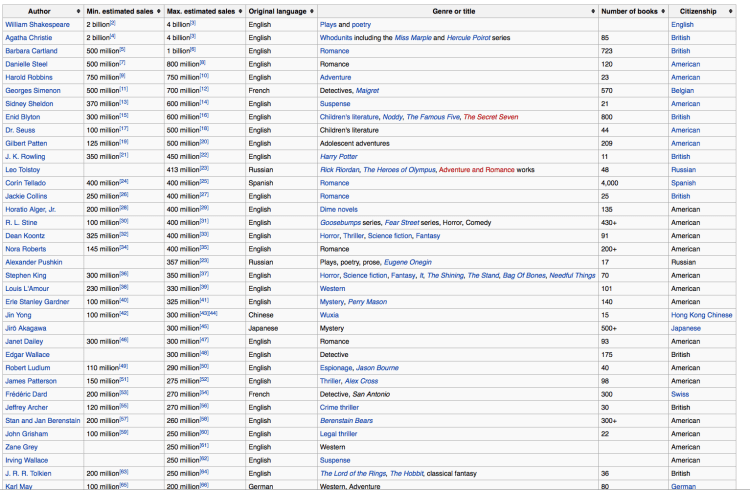Open John Grisham author link

[x=27, y=434]
